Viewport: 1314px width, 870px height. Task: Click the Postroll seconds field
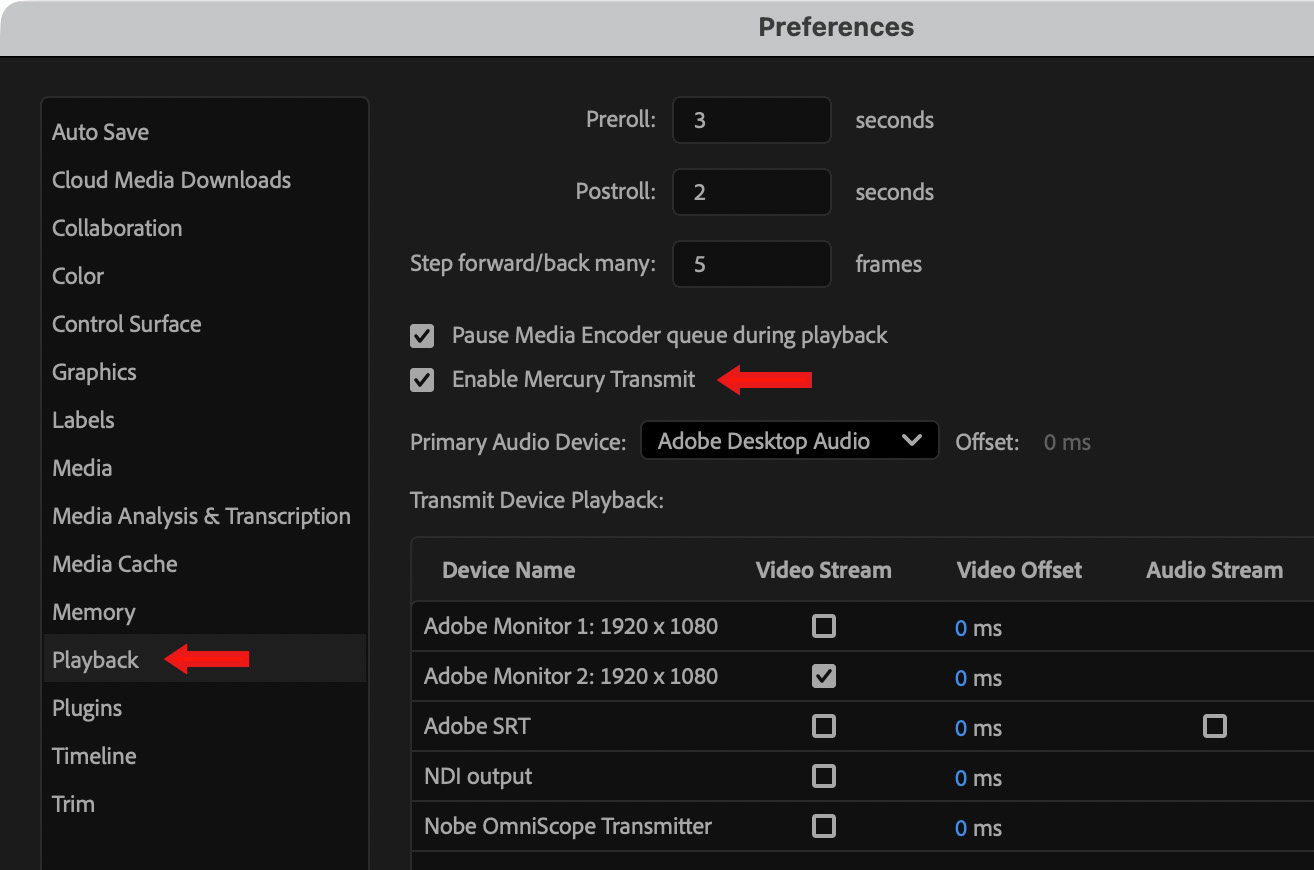tap(751, 192)
